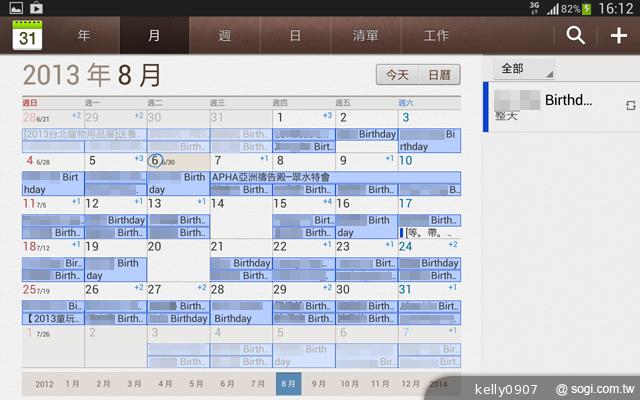This screenshot has height=400, width=640.
Task: Open the Birthd... all-day event in side panel
Action: (561, 107)
